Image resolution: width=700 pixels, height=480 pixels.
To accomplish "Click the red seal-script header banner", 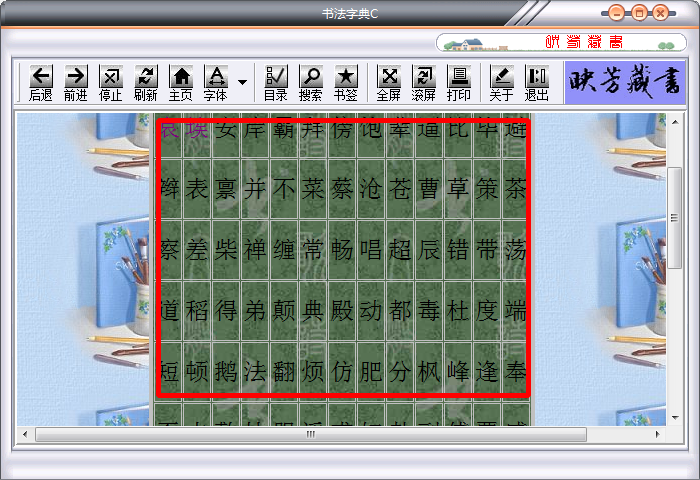I will coord(561,42).
